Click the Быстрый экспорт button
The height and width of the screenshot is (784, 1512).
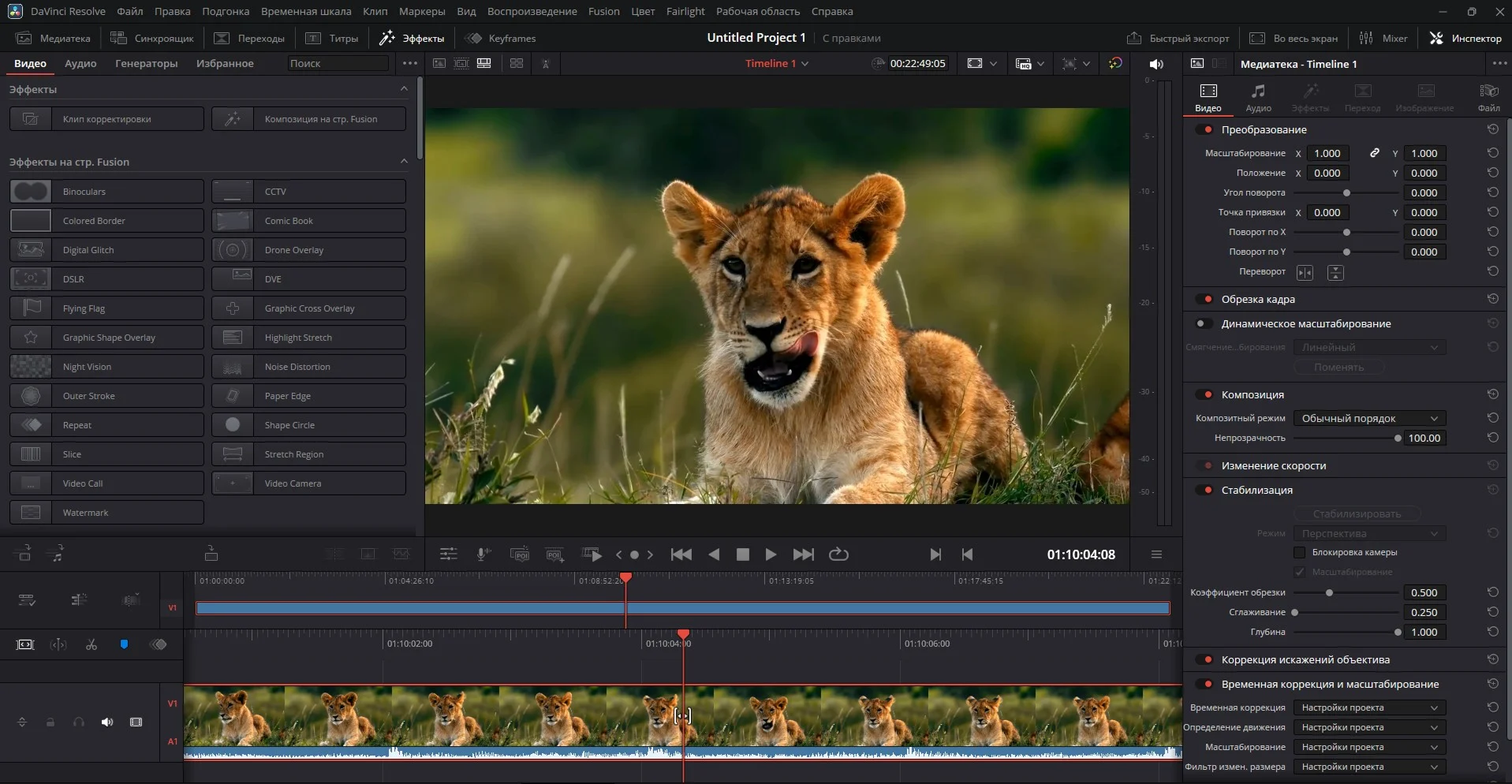click(1178, 38)
